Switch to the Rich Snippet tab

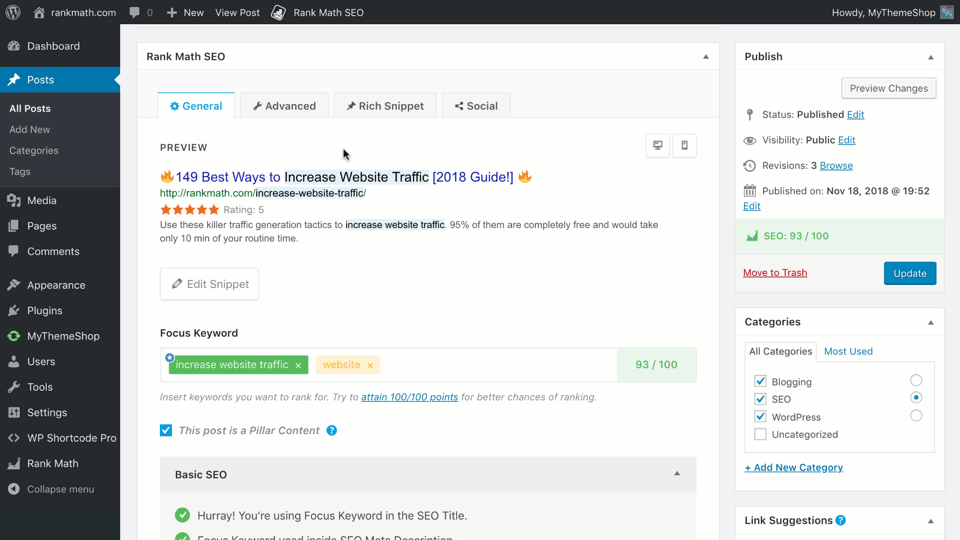coord(385,106)
